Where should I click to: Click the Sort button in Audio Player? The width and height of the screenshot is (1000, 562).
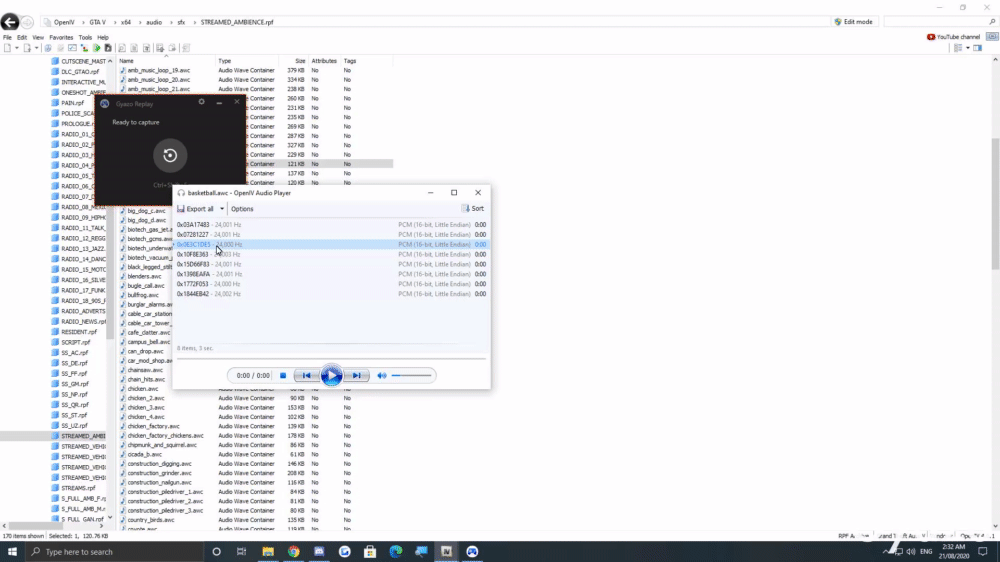click(473, 209)
